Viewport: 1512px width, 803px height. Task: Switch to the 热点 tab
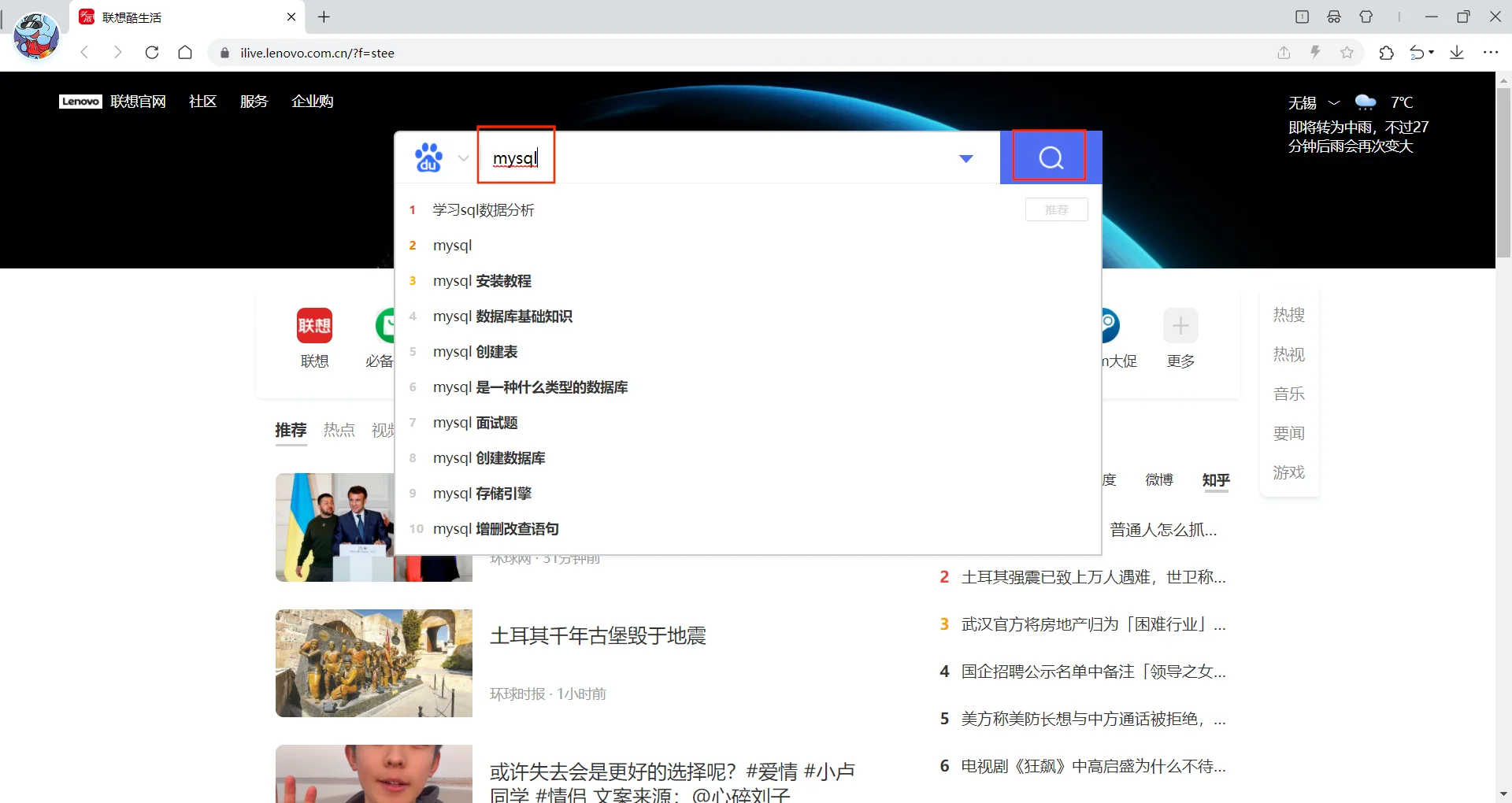tap(339, 430)
